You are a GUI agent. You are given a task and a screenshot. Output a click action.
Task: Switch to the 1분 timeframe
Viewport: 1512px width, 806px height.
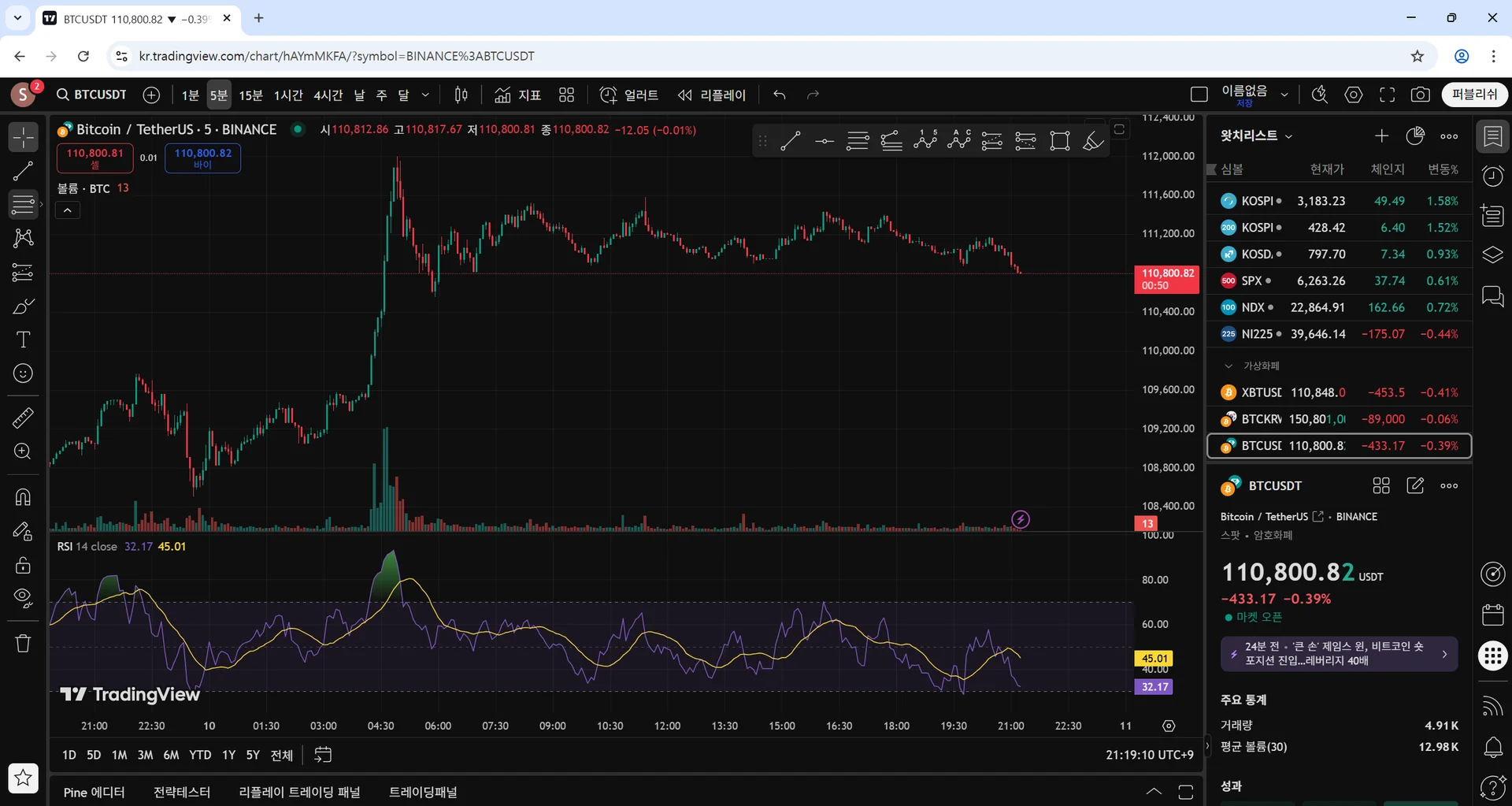(191, 95)
